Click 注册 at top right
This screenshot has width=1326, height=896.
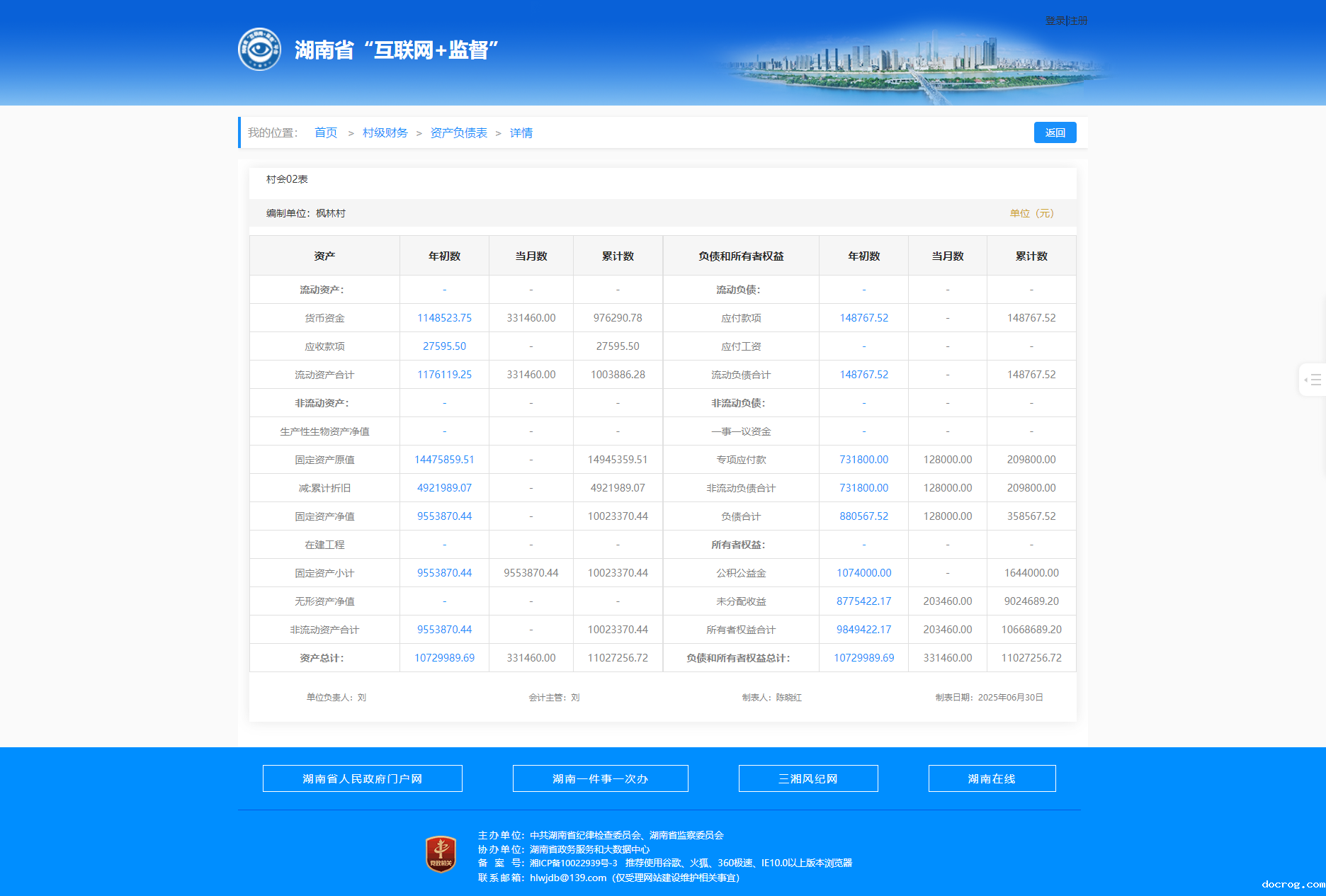[1078, 21]
